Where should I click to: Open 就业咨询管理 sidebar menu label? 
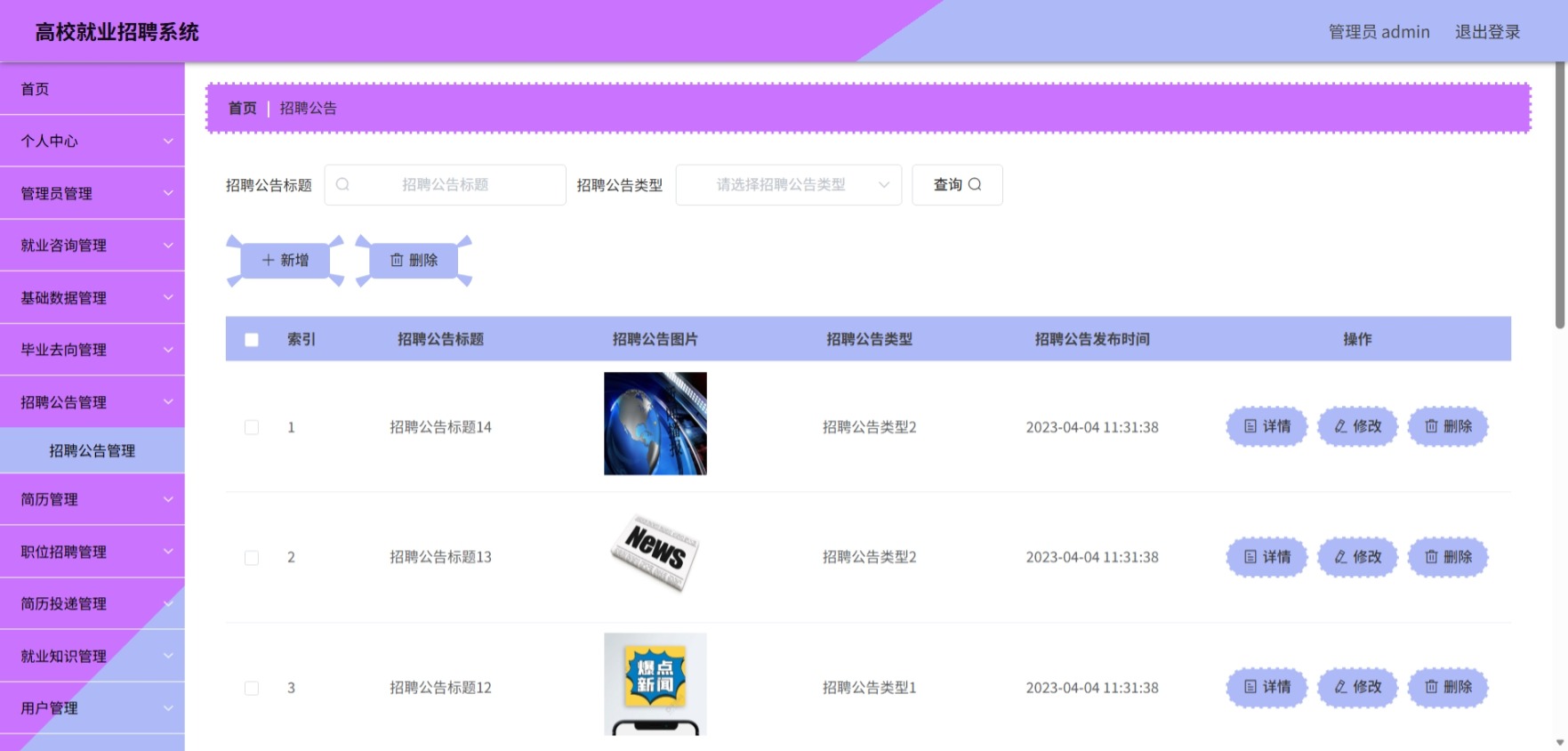[x=63, y=245]
